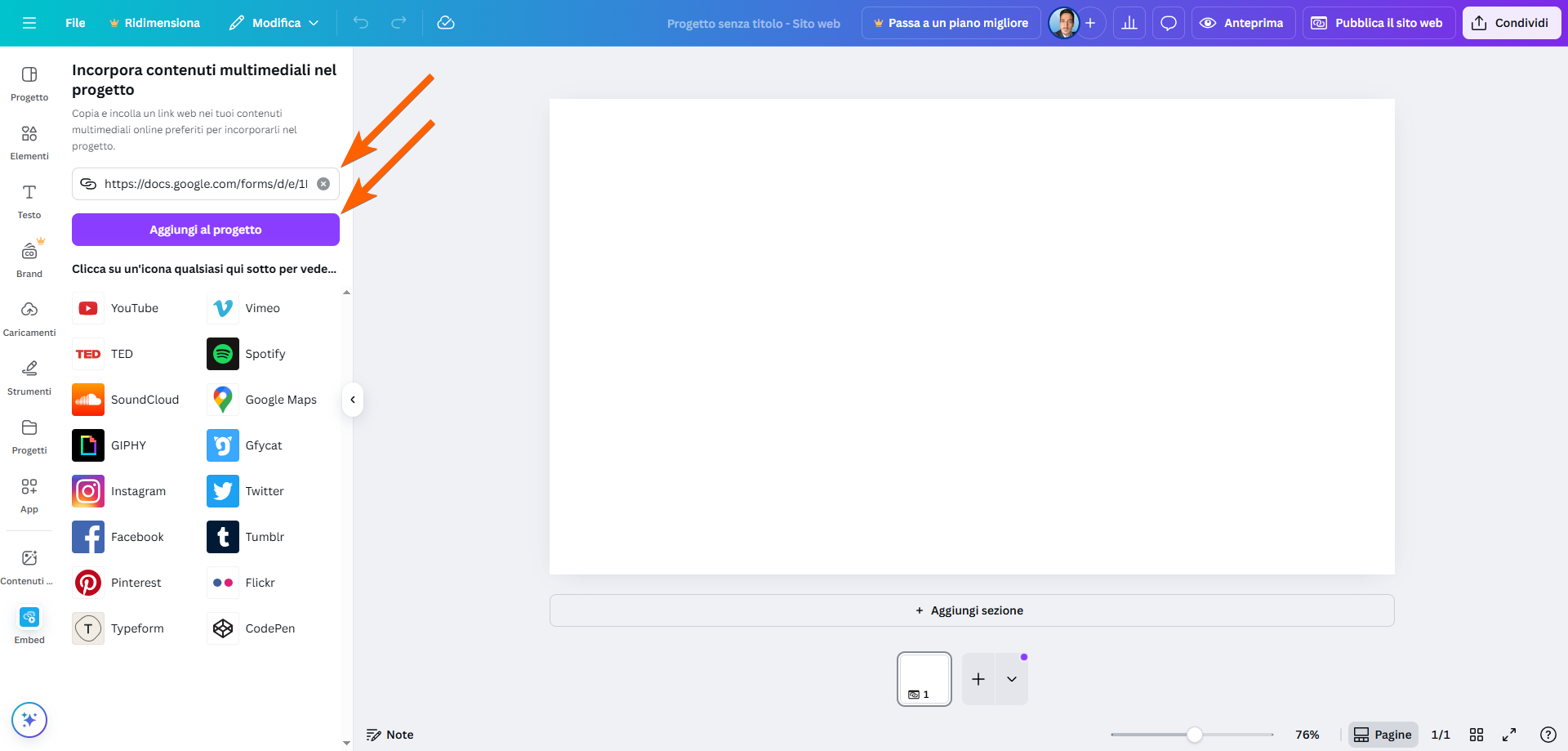Screen dimensions: 1568x751
Task: Open the help question mark icon
Action: pos(1548,735)
